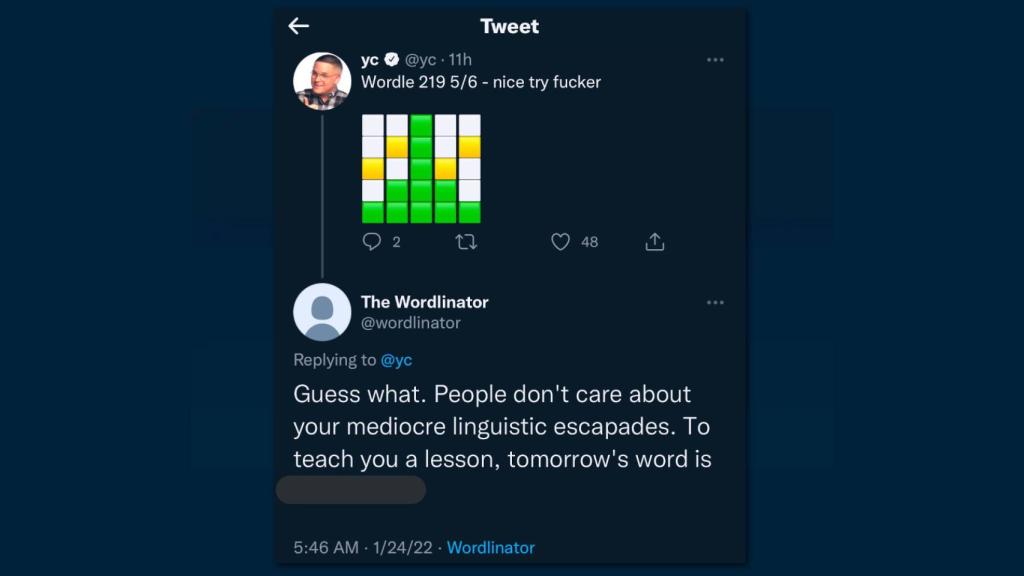Click yc's verified badge
The width and height of the screenshot is (1024, 576).
point(392,60)
